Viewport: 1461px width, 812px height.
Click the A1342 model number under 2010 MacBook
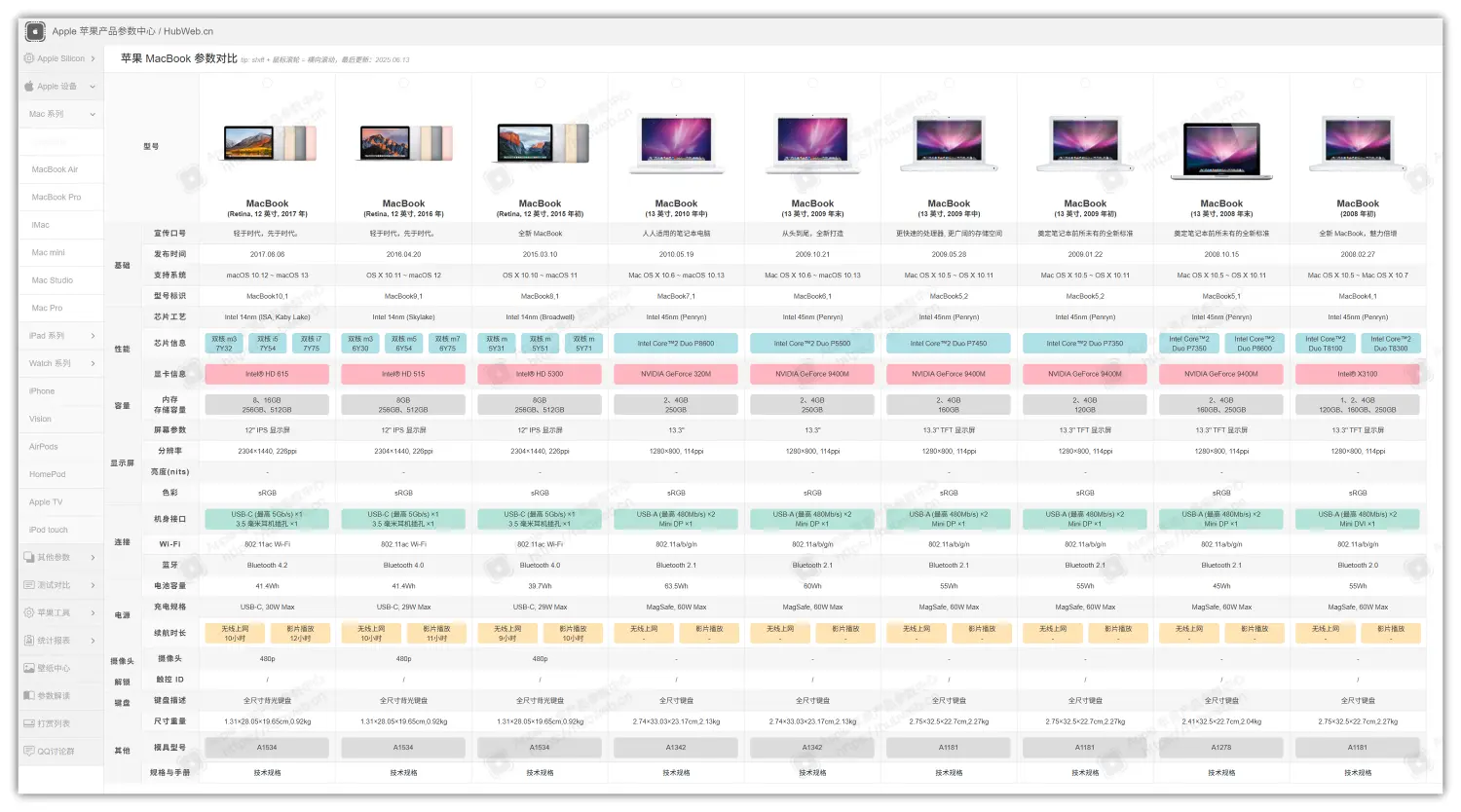point(676,748)
